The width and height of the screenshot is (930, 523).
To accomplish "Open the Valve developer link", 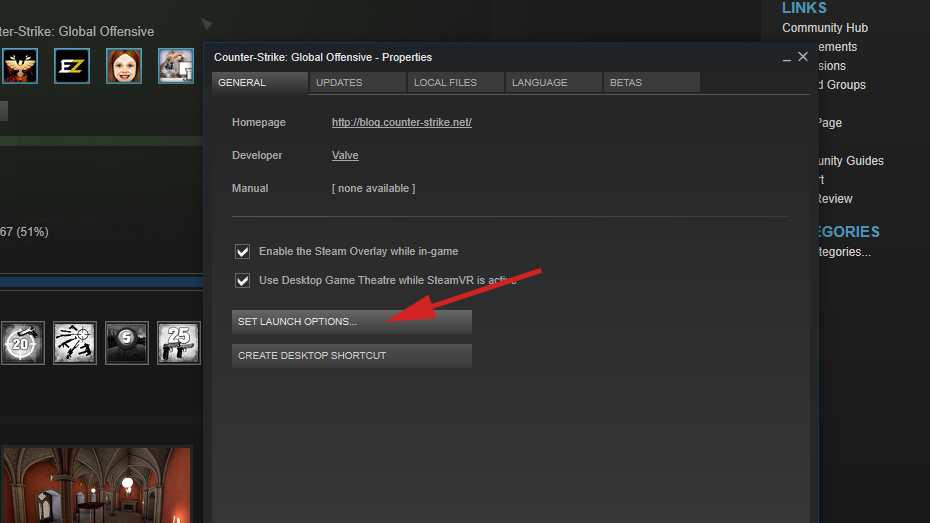I will coord(345,155).
